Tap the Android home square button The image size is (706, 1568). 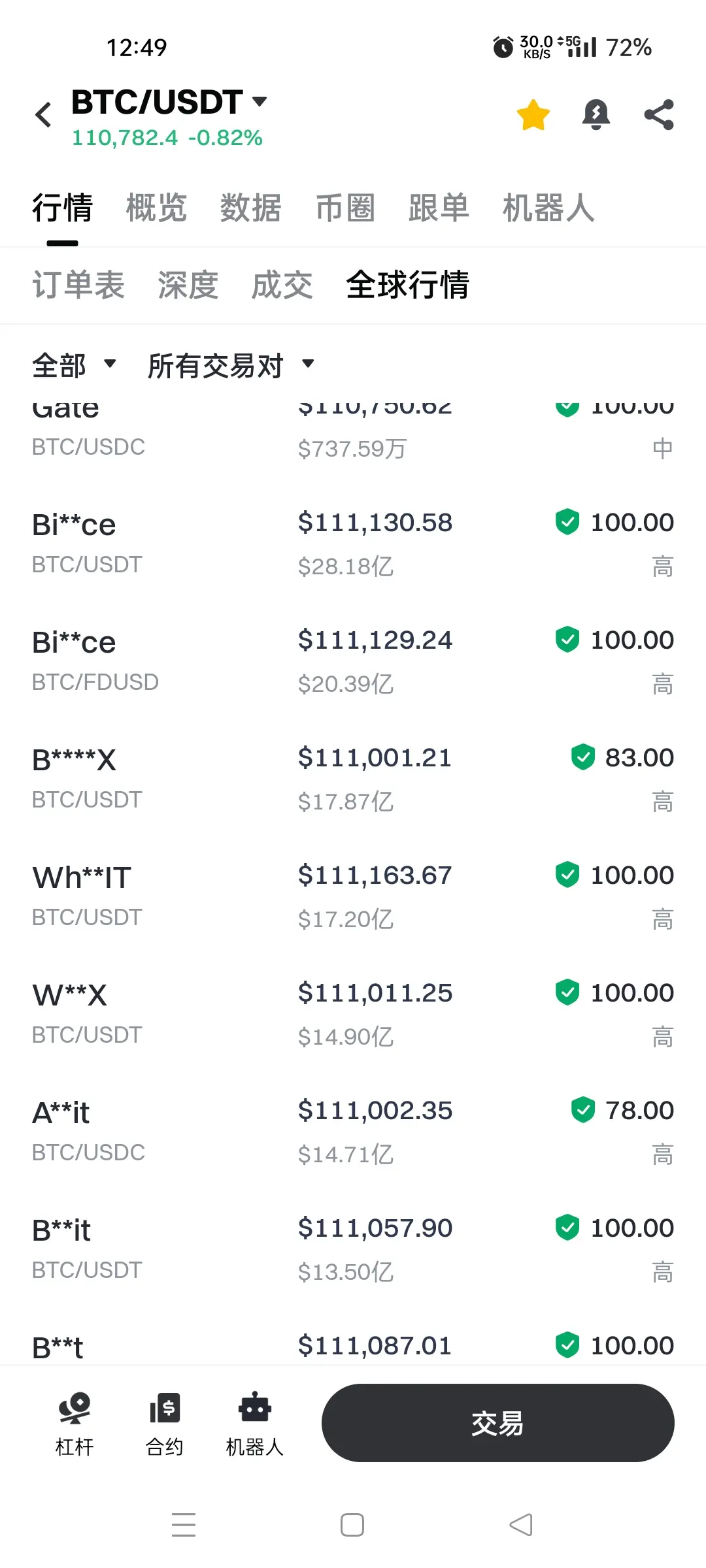[352, 1525]
